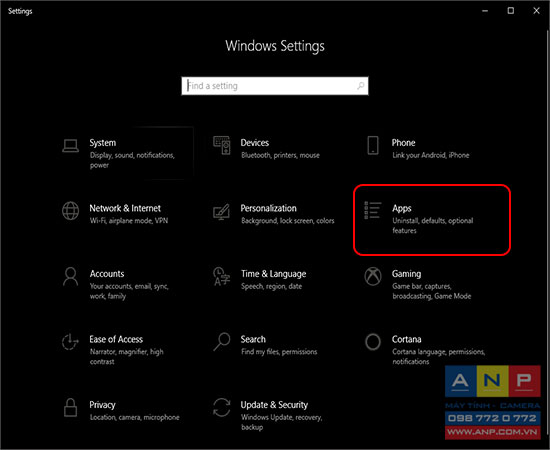Click the Personalization pen and monitor icon
This screenshot has width=550, height=450.
[222, 212]
